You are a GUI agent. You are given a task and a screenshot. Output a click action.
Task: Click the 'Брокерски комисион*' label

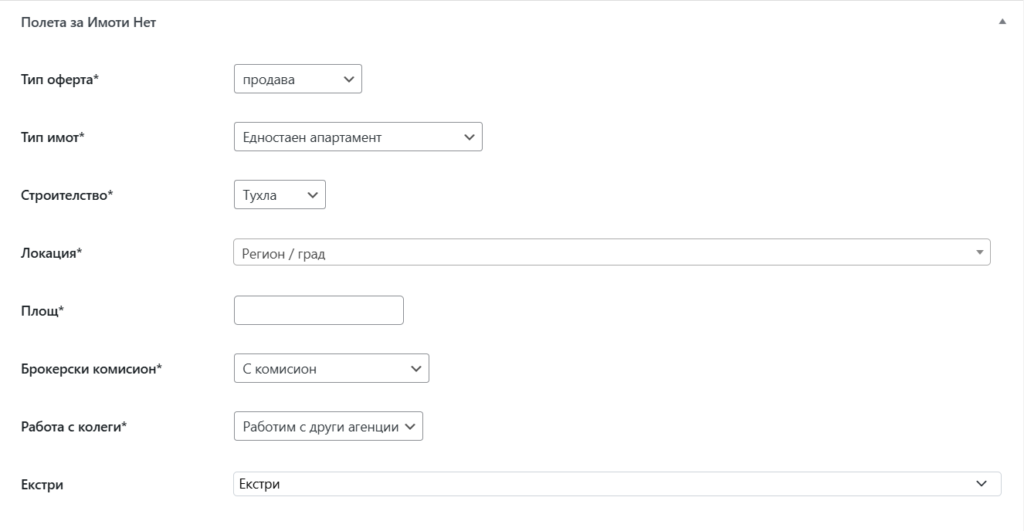(91, 369)
